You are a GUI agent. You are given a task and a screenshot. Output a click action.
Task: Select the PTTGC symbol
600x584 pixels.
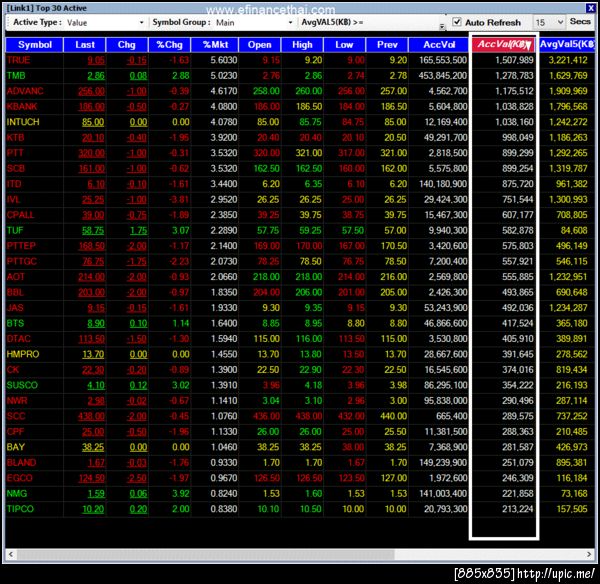pyautogui.click(x=22, y=261)
